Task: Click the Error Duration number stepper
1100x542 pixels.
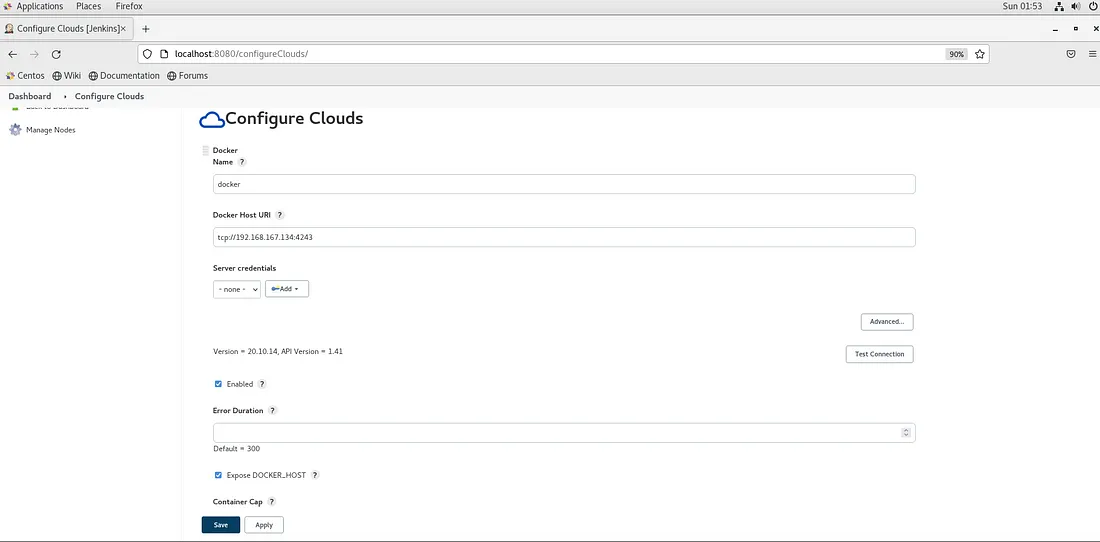Action: pos(906,433)
